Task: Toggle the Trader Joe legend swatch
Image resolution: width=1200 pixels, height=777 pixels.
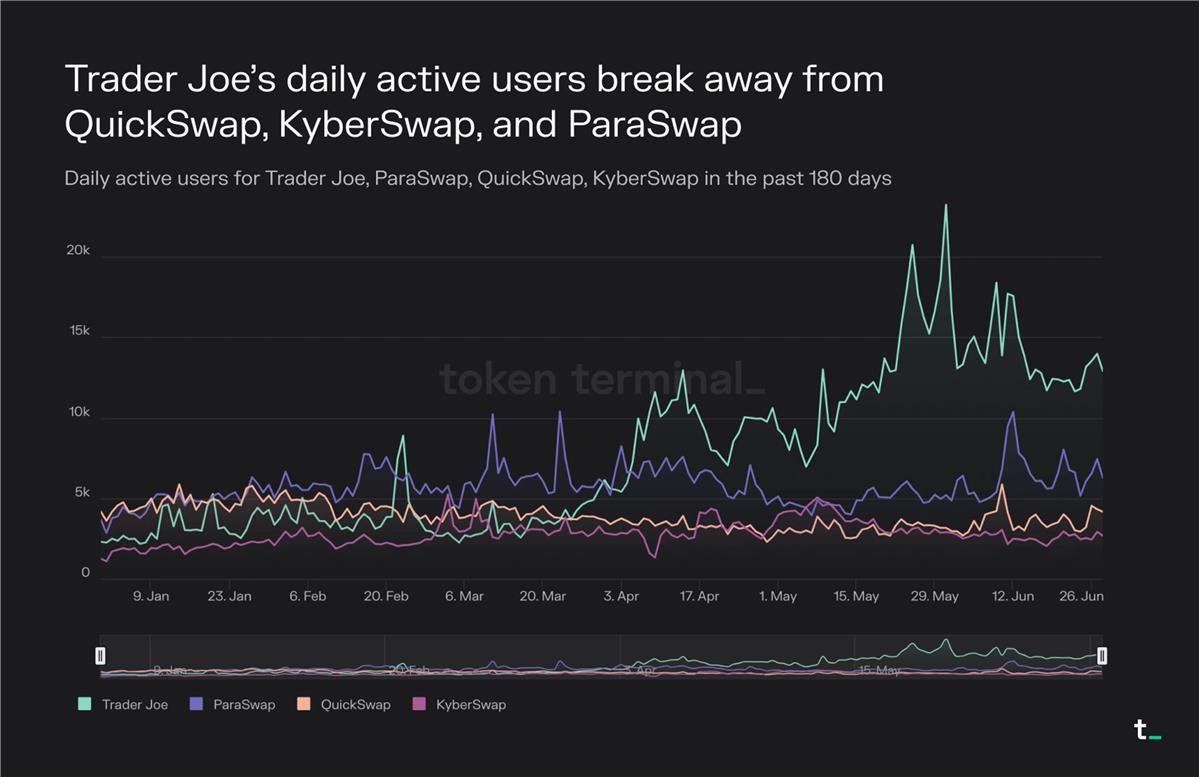Action: coord(85,705)
